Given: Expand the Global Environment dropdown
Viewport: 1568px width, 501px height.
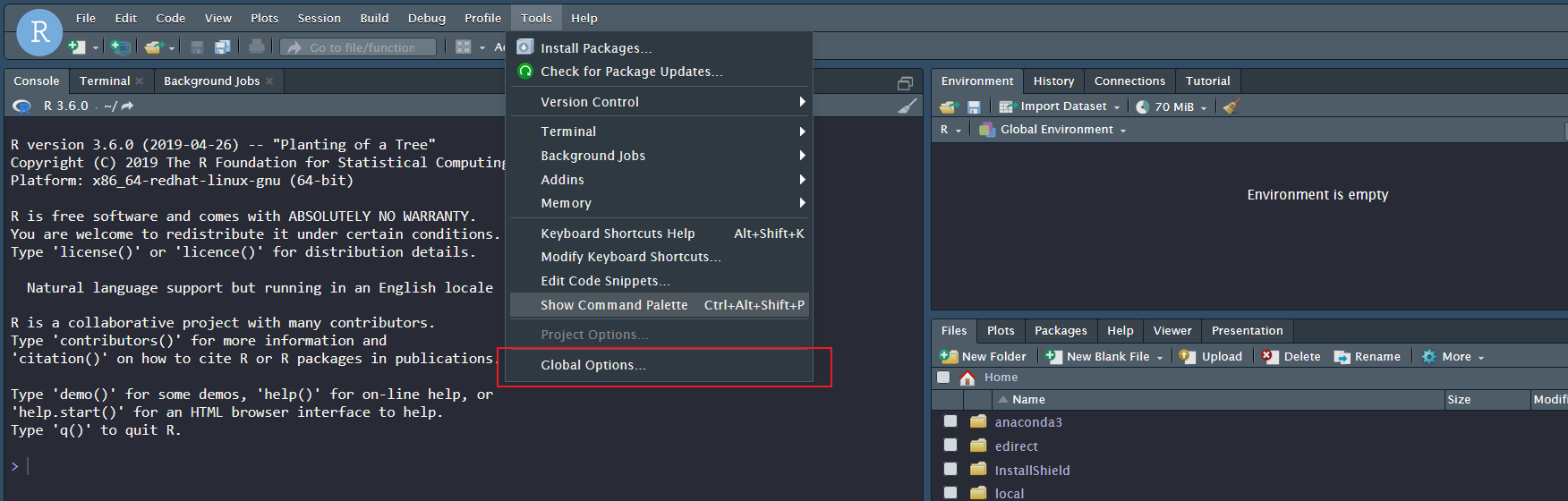Looking at the screenshot, I should point(1056,130).
